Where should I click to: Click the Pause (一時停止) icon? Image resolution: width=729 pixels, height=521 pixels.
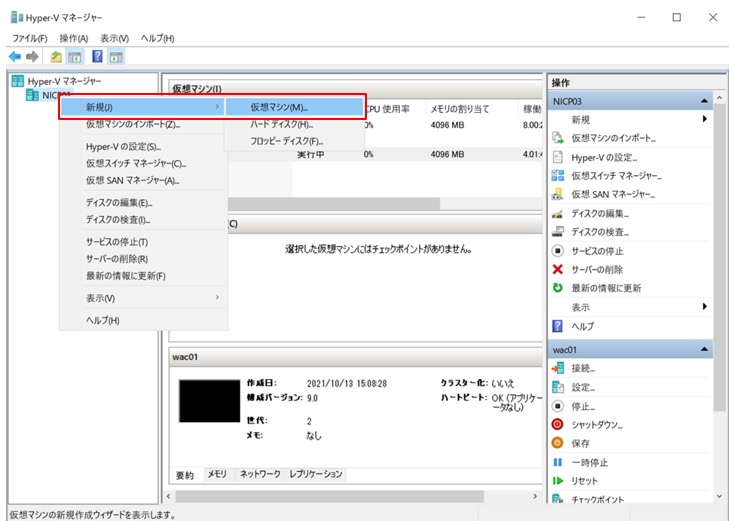pos(558,462)
